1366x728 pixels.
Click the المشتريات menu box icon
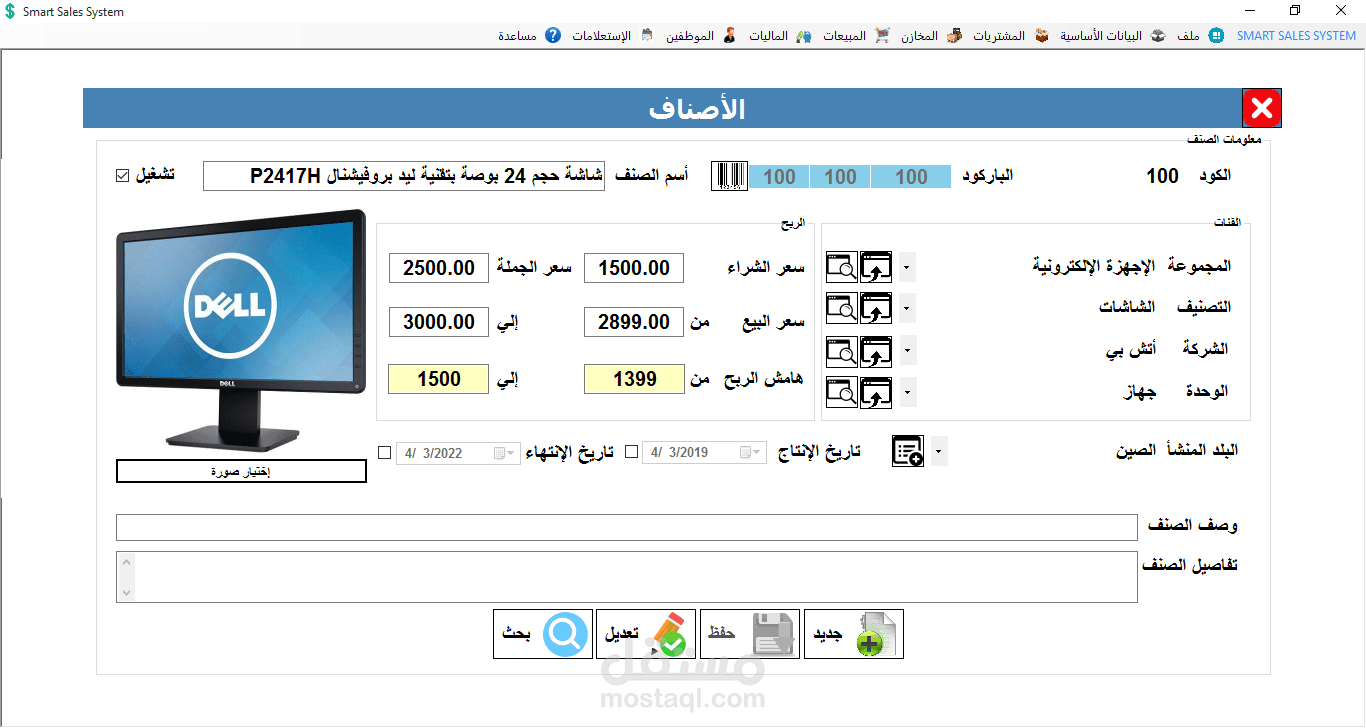click(x=954, y=36)
